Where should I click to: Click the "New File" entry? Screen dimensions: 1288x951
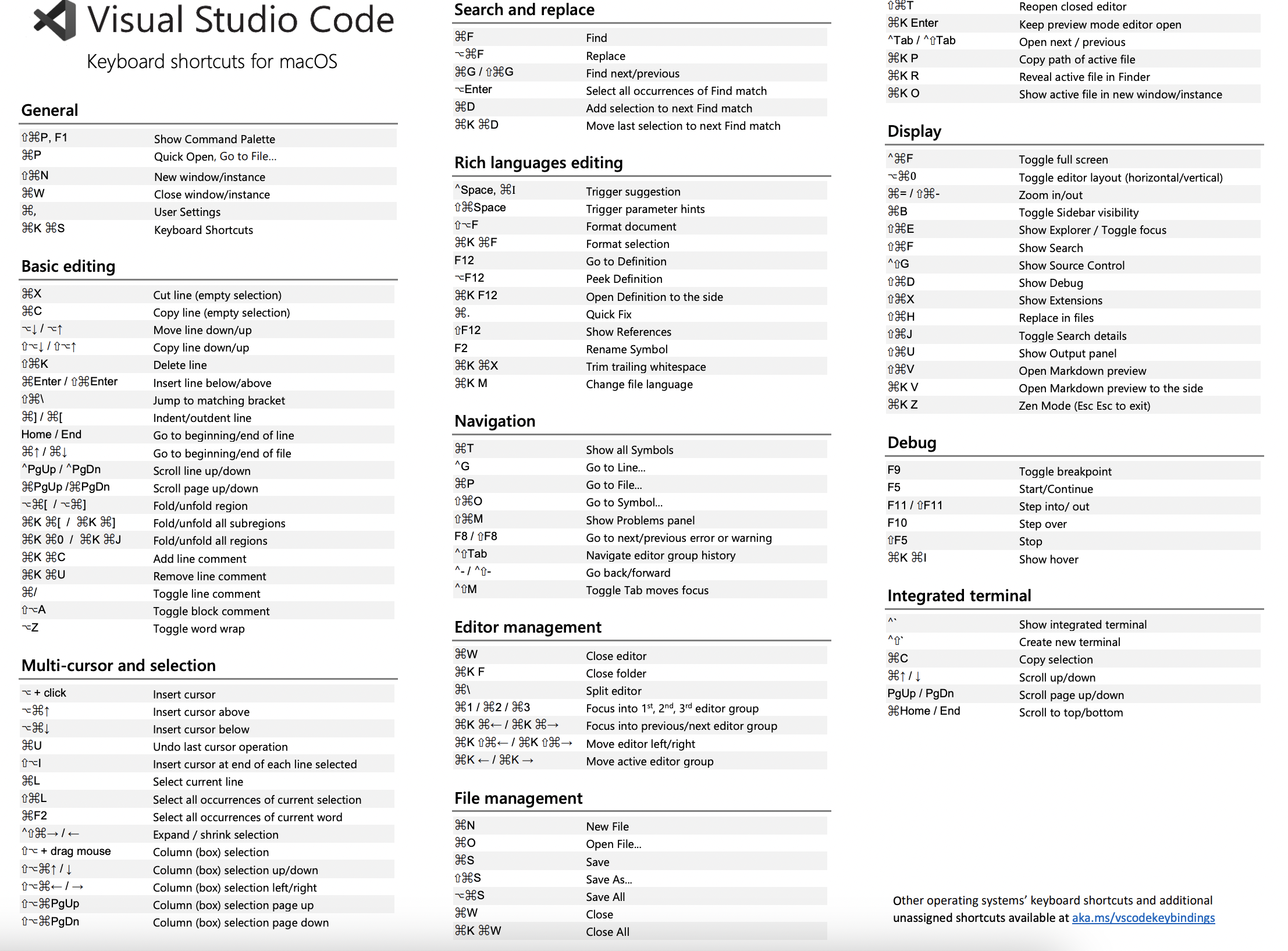coord(607,826)
